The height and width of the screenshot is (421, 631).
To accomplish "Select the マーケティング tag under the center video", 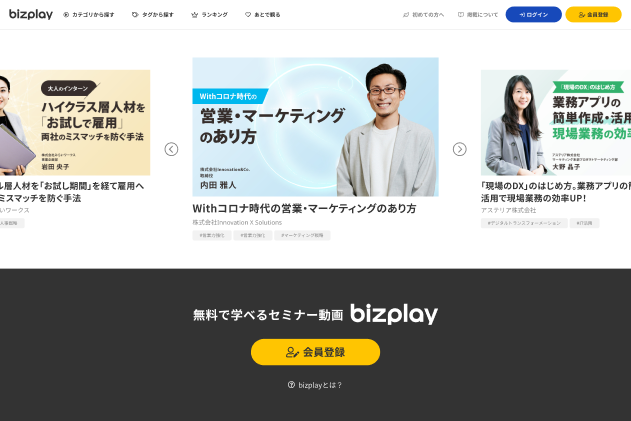I will (302, 235).
